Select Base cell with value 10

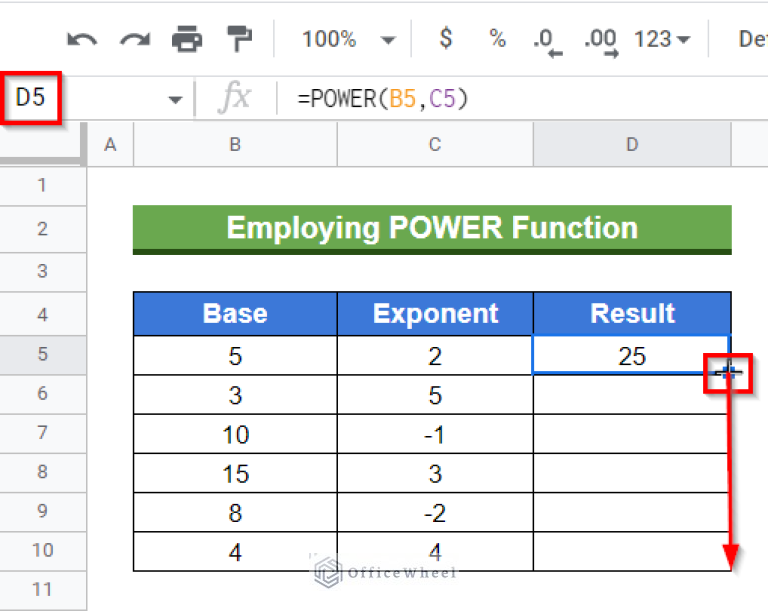tap(235, 434)
